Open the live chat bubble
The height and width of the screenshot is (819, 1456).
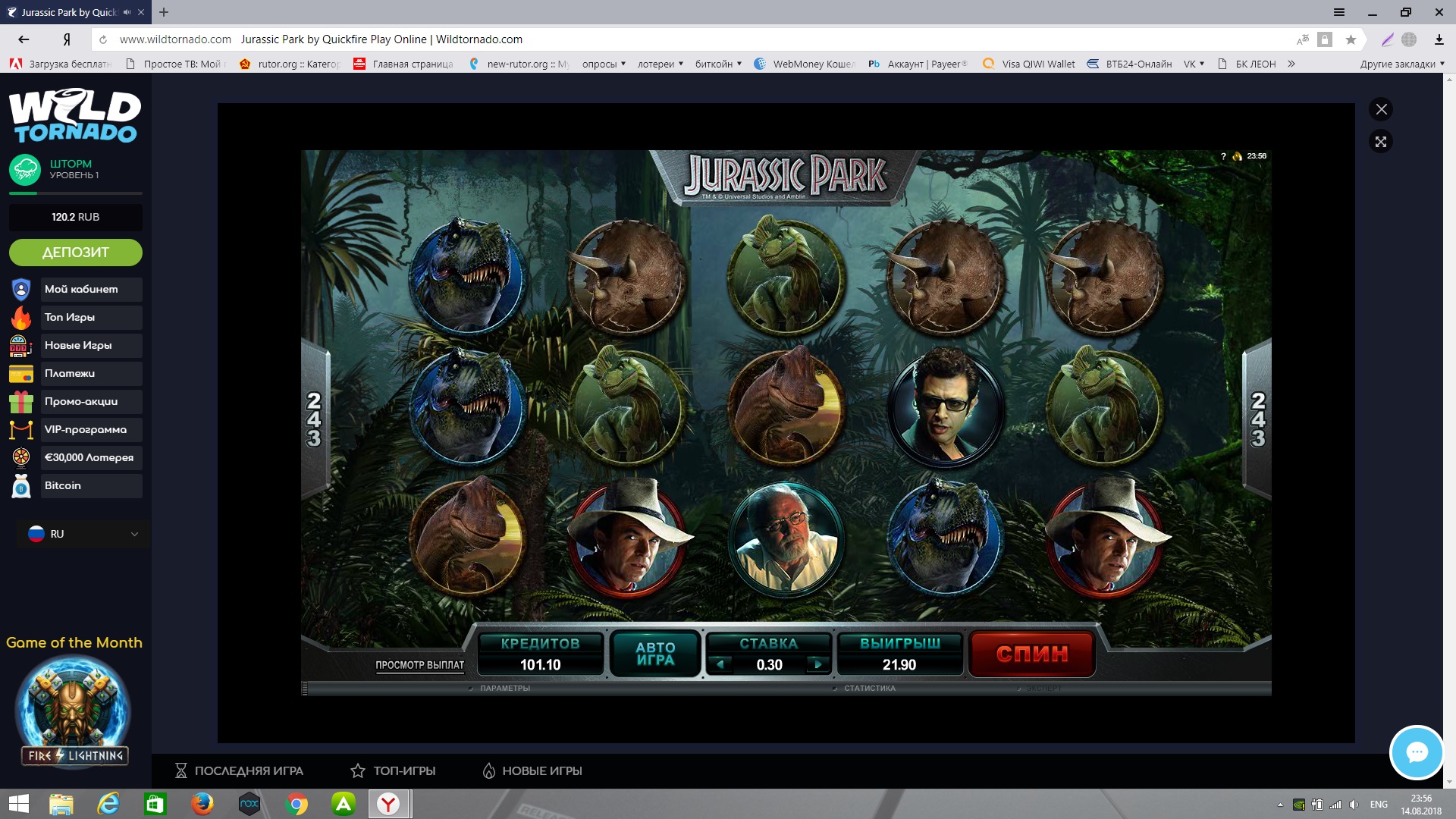point(1416,752)
